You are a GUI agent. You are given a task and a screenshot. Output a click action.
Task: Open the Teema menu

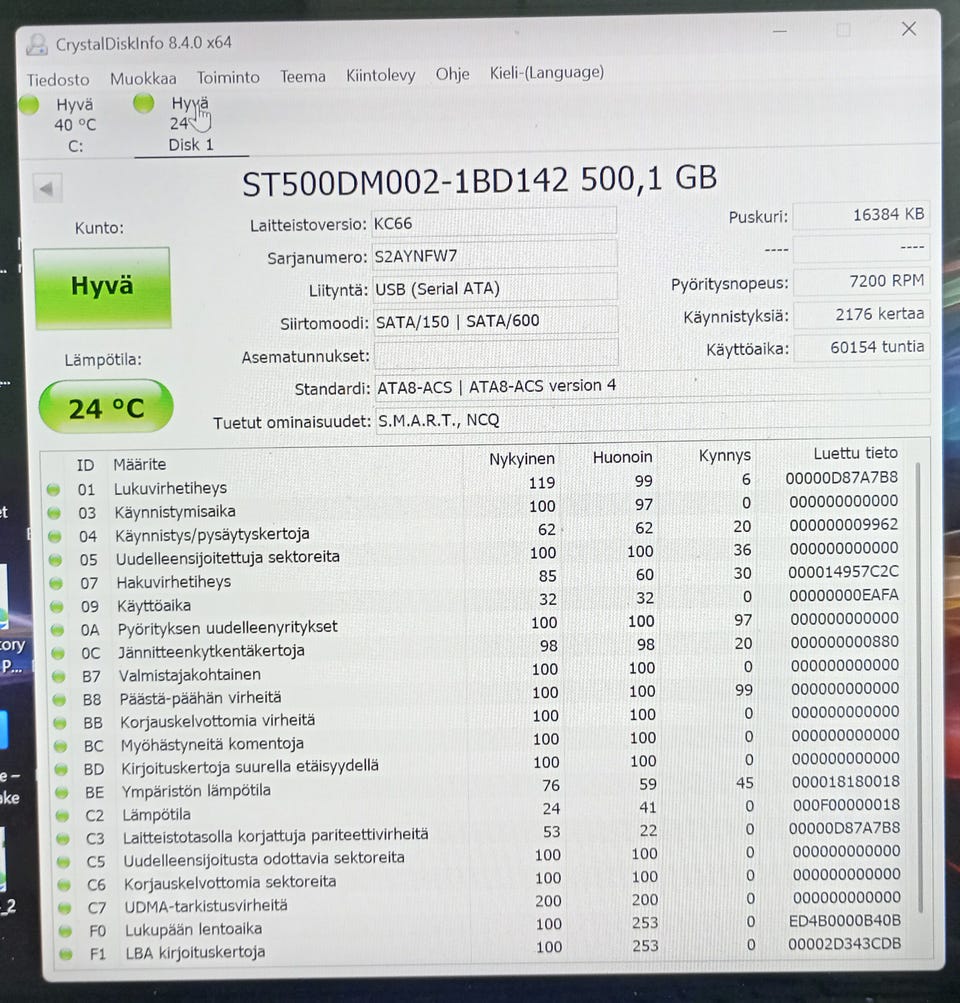[x=303, y=77]
